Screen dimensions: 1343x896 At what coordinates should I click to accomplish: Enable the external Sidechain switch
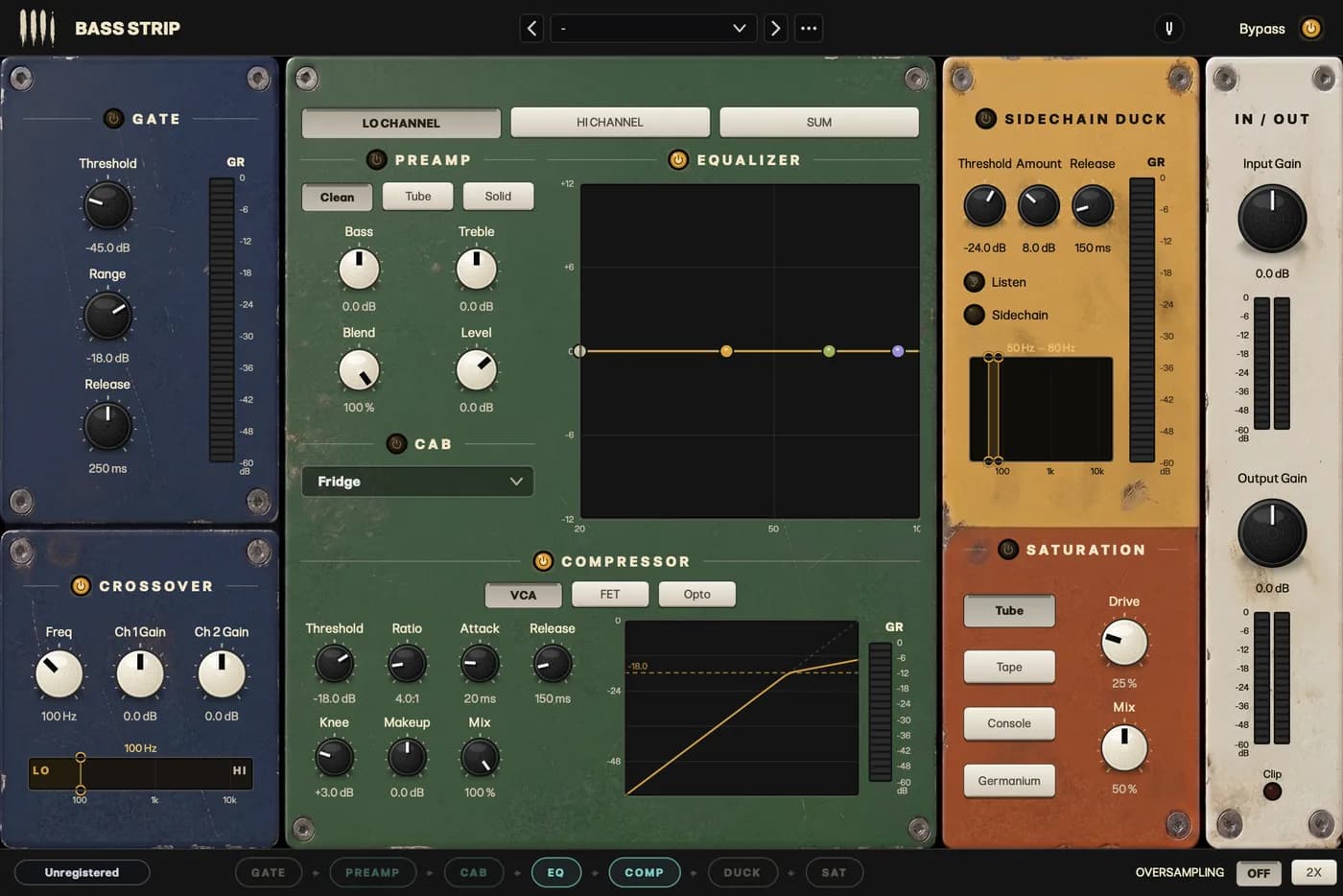click(974, 315)
